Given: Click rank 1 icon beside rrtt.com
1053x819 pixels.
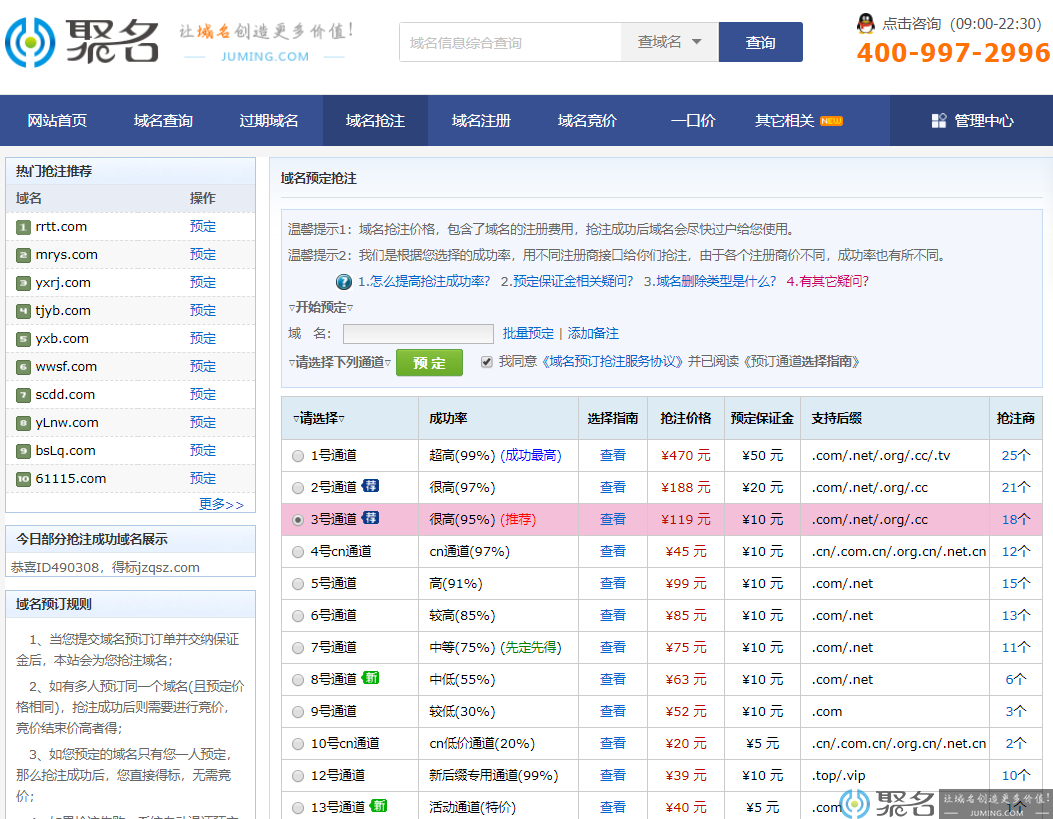Looking at the screenshot, I should point(24,228).
